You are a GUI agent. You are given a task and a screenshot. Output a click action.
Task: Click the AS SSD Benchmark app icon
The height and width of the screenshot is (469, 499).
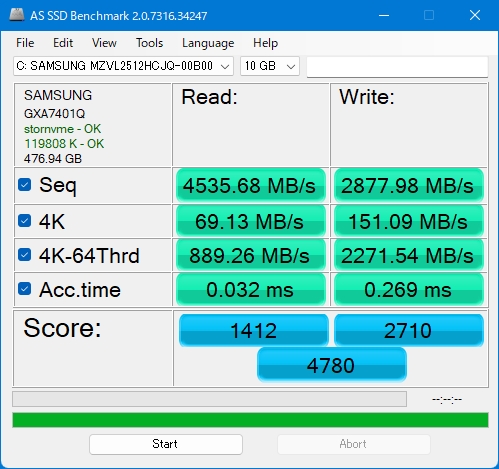(x=17, y=15)
